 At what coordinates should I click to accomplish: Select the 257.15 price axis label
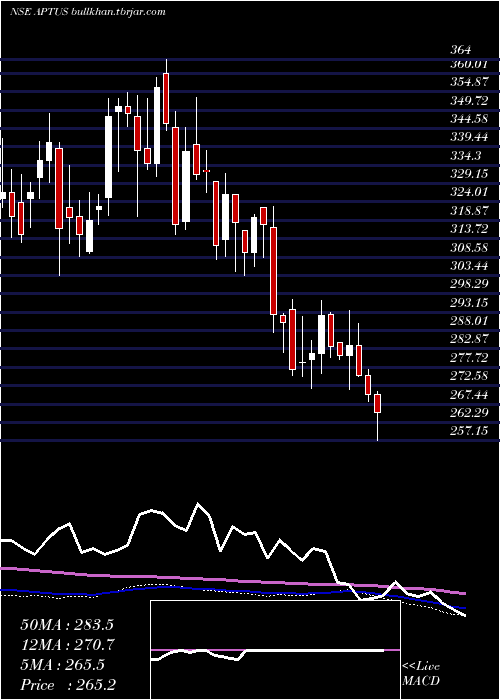[x=469, y=431]
